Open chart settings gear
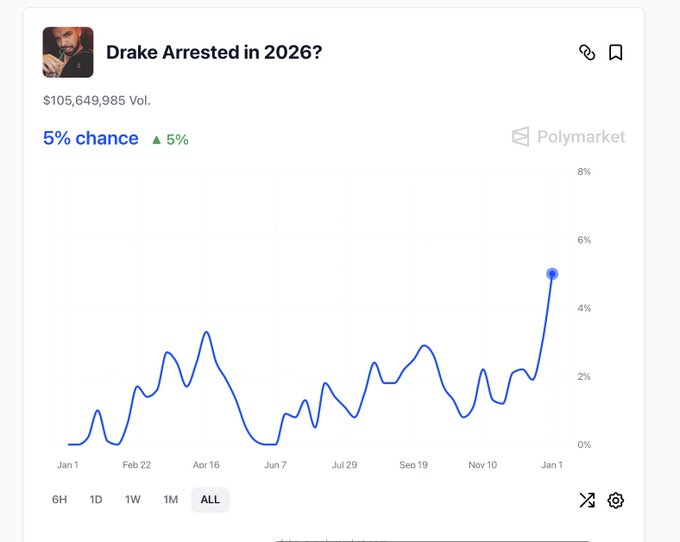The height and width of the screenshot is (542, 680). click(x=616, y=500)
